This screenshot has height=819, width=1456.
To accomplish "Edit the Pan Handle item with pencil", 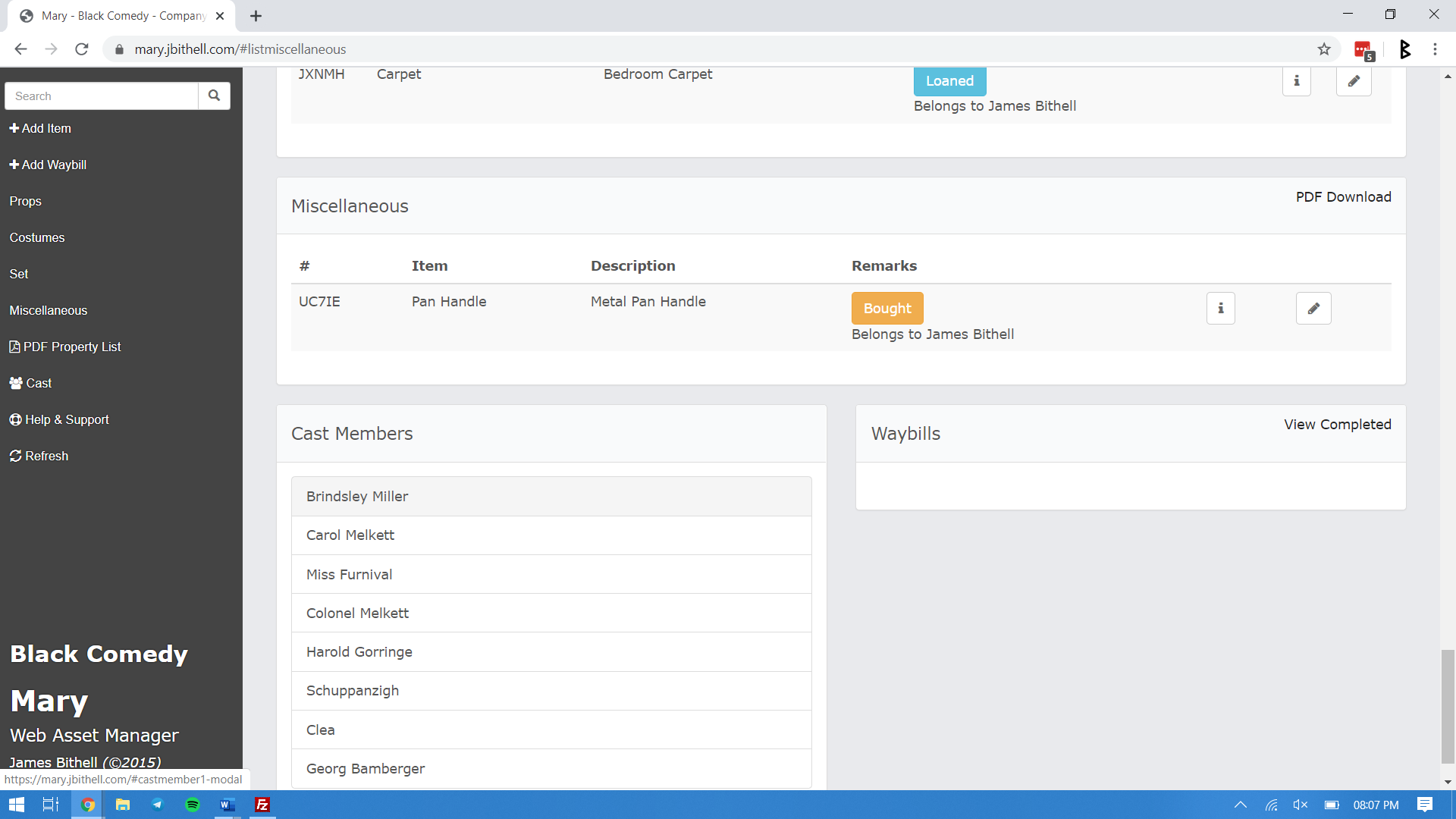I will (1313, 309).
